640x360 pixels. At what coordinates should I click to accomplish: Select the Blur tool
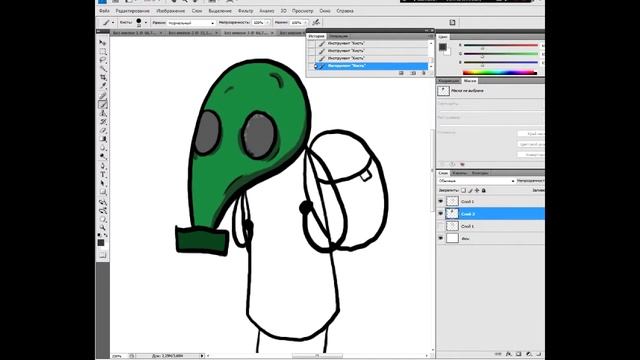pos(102,148)
